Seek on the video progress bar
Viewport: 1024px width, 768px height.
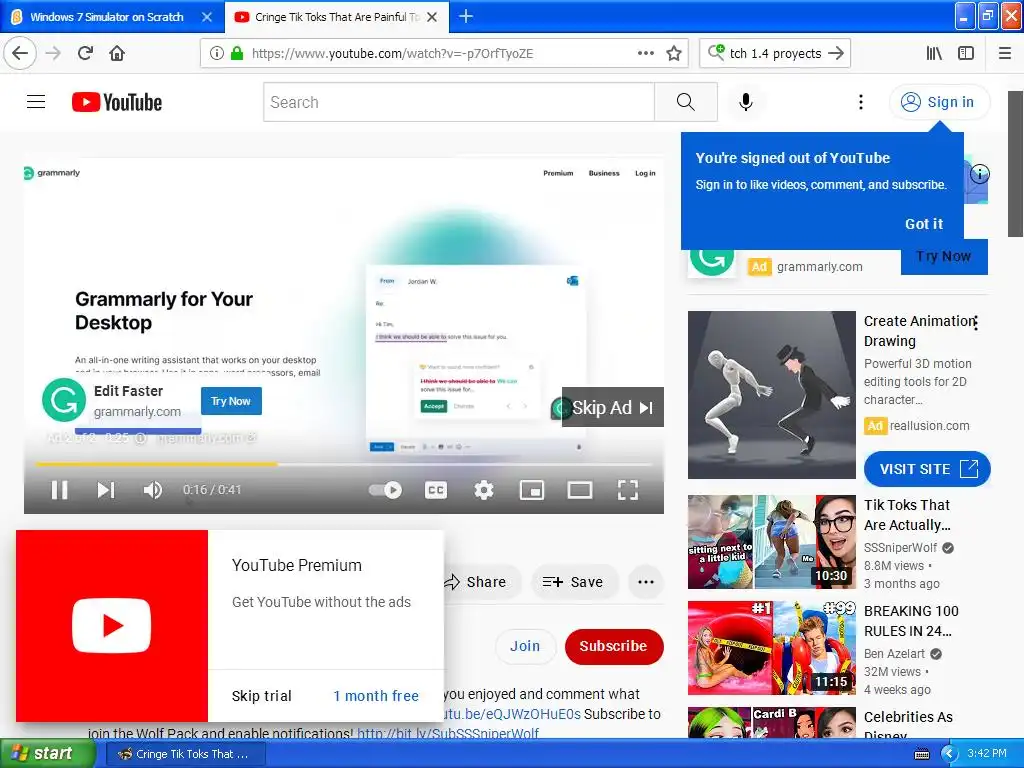pos(344,464)
